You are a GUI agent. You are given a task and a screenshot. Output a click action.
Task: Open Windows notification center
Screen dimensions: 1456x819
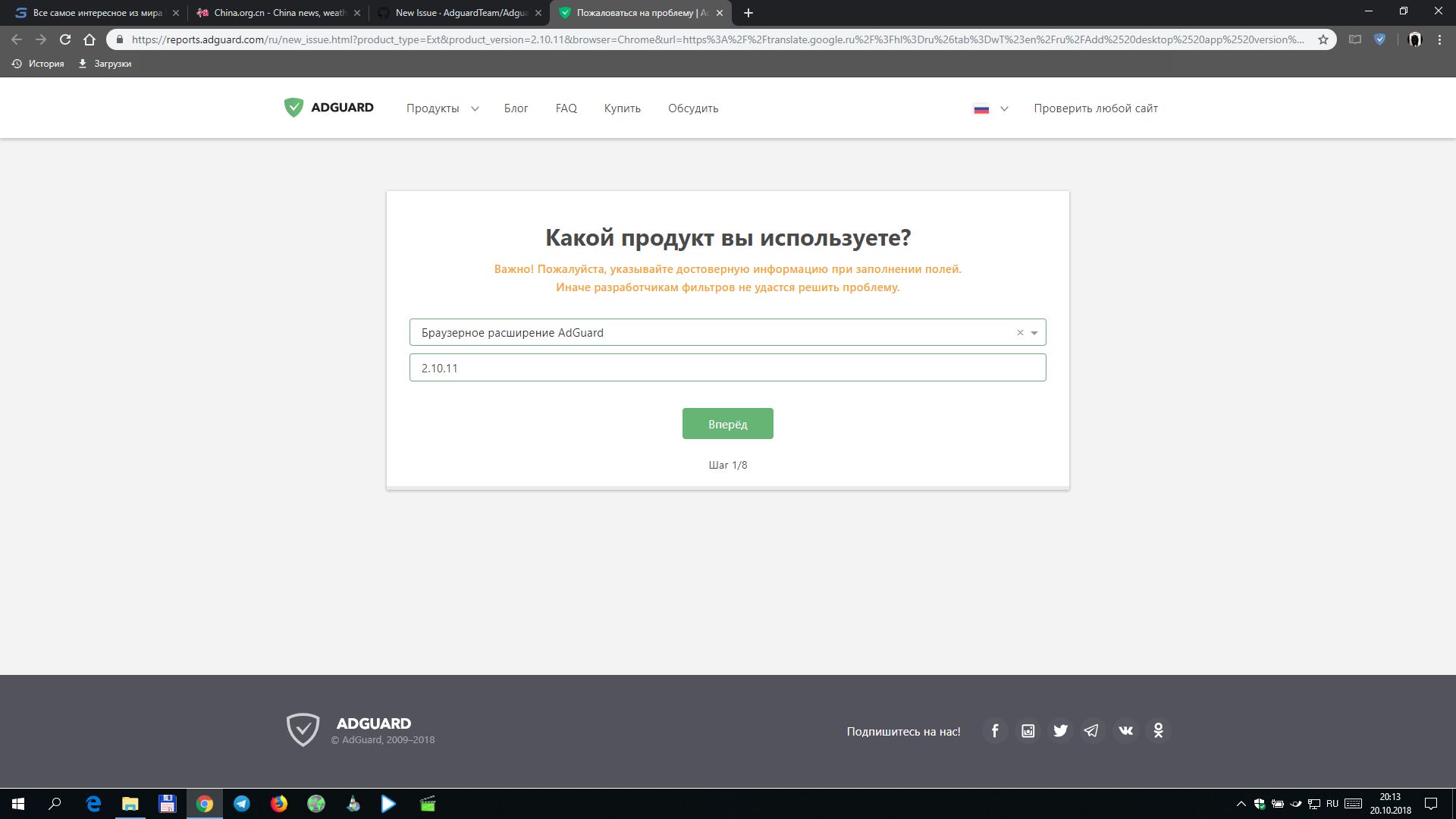[x=1431, y=804]
